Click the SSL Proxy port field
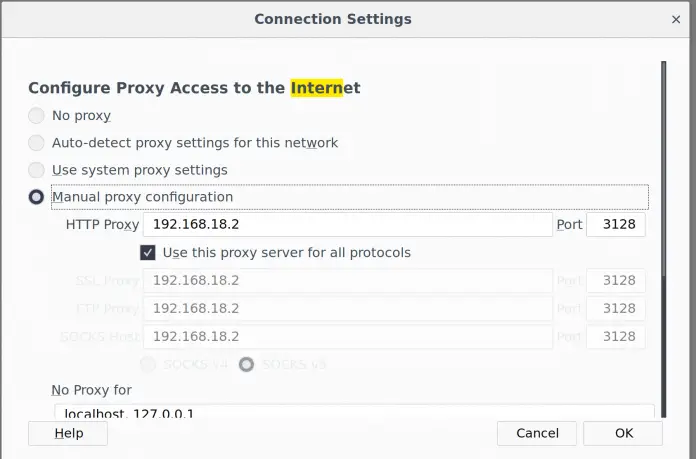The width and height of the screenshot is (696, 459). point(616,281)
